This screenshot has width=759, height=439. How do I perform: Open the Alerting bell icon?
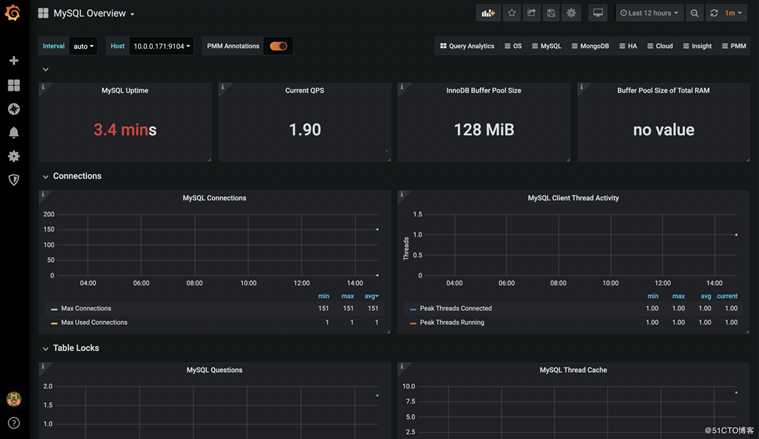pos(14,133)
